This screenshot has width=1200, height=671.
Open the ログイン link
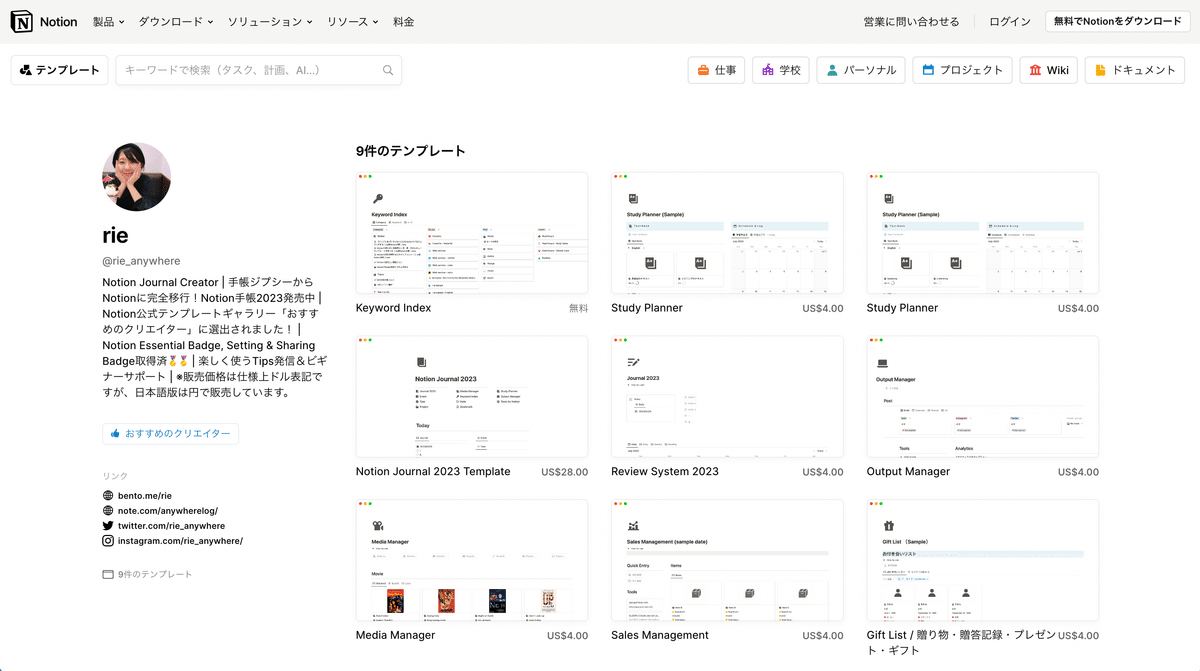click(1008, 20)
